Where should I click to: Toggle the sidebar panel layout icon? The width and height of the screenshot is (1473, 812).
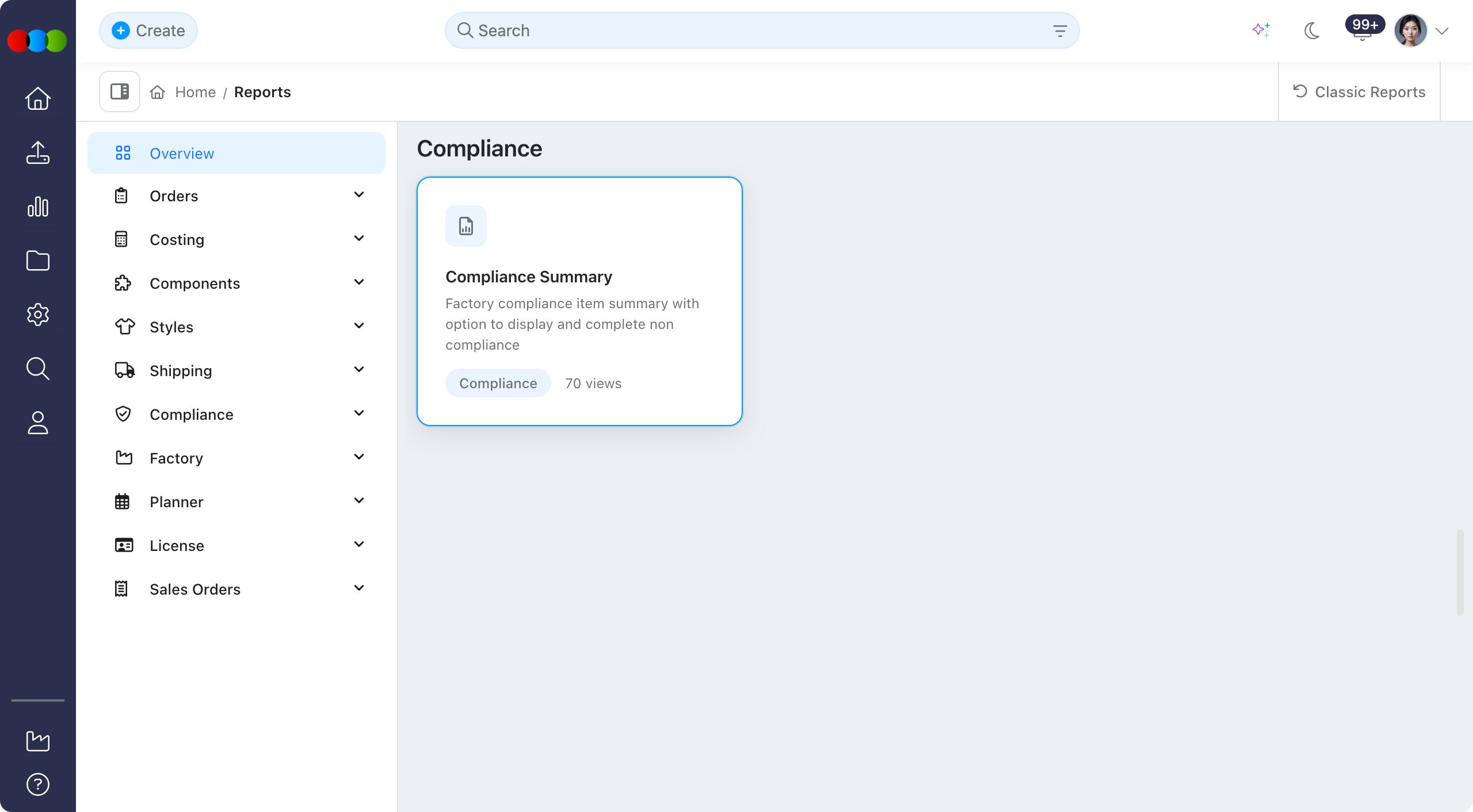[120, 91]
